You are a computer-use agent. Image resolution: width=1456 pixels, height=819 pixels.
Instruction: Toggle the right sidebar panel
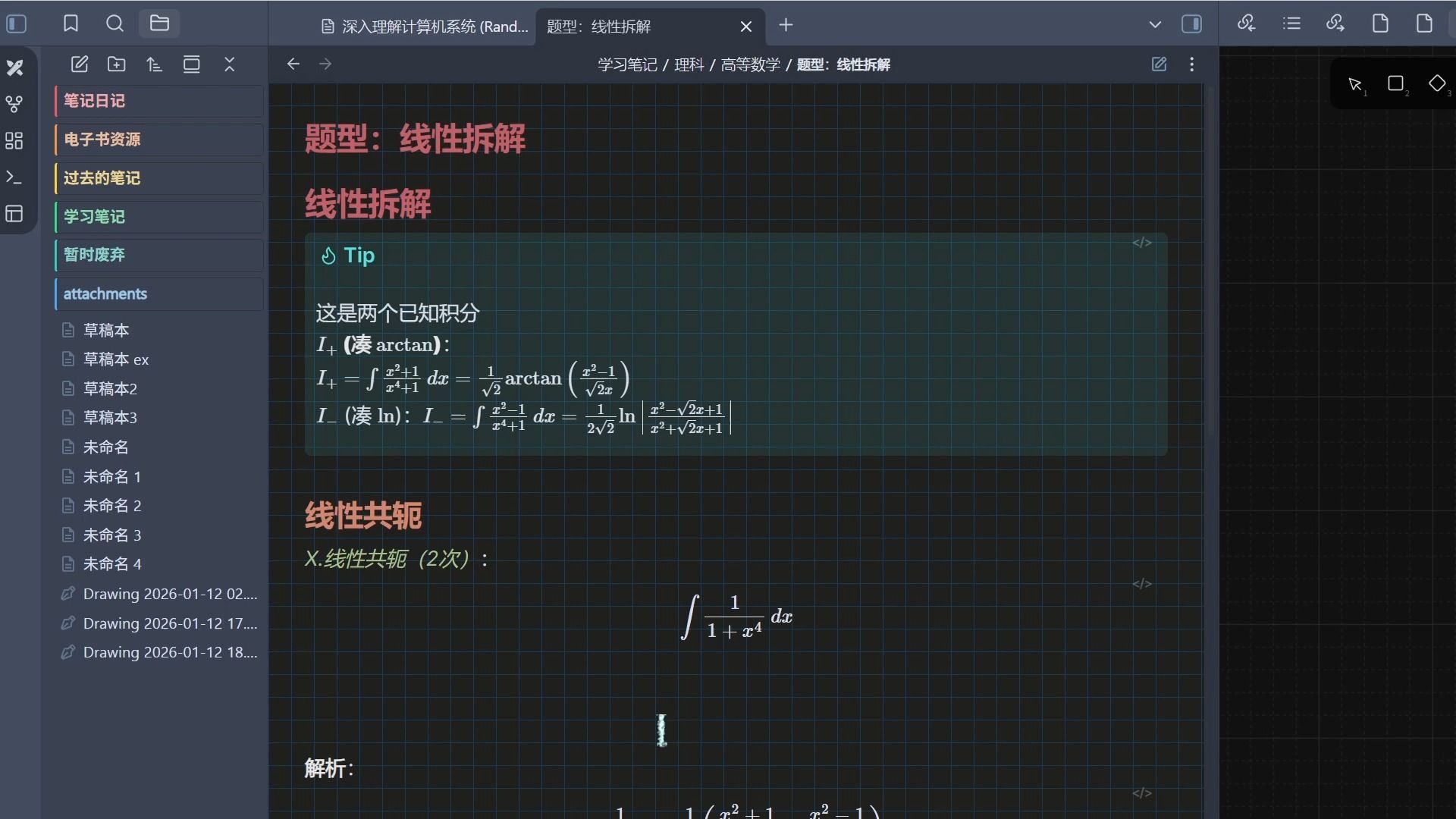pos(1191,24)
